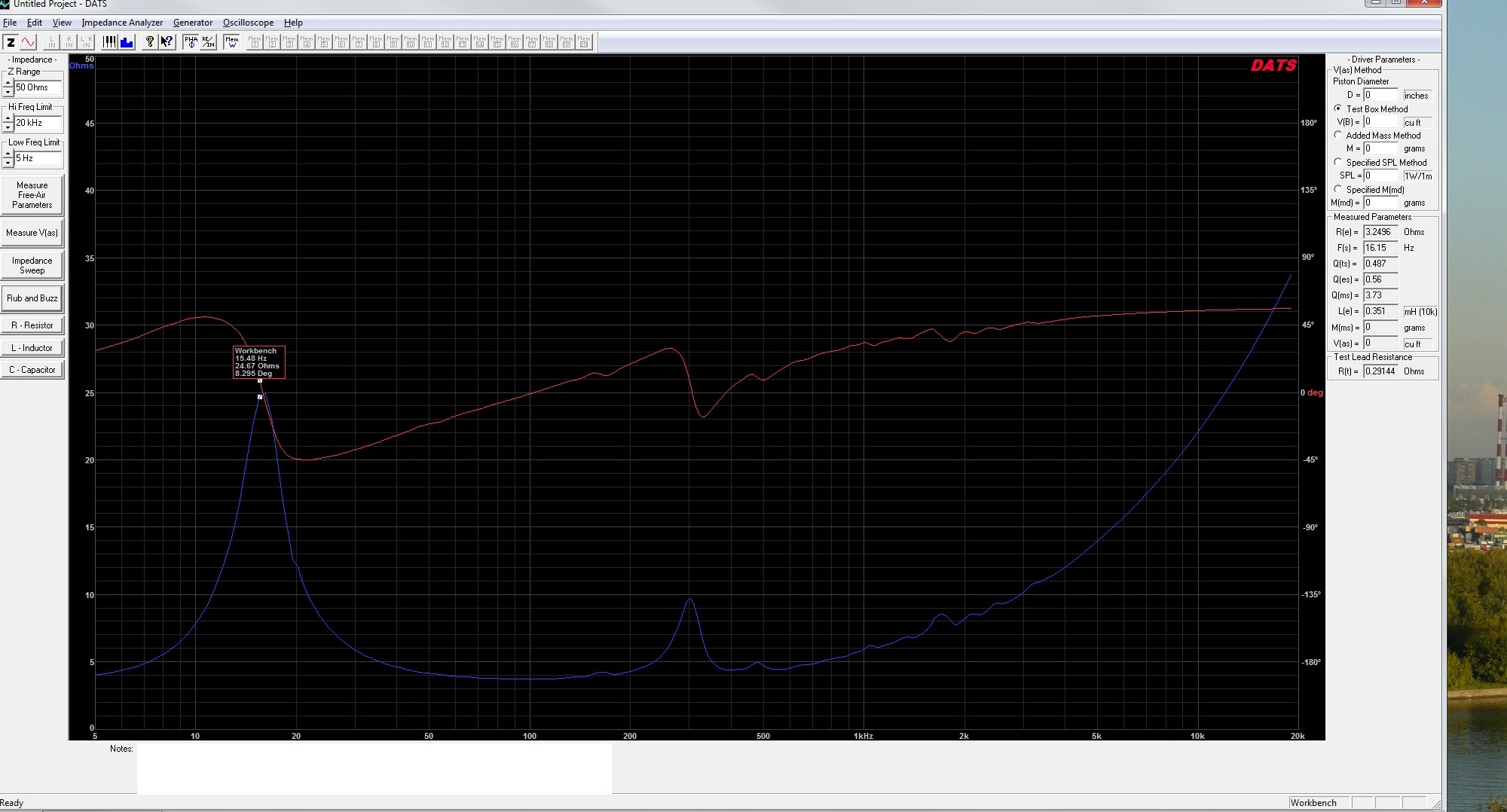Select the Mem 10 memory slot icon
Screen dimensions: 1507x812
(411, 42)
